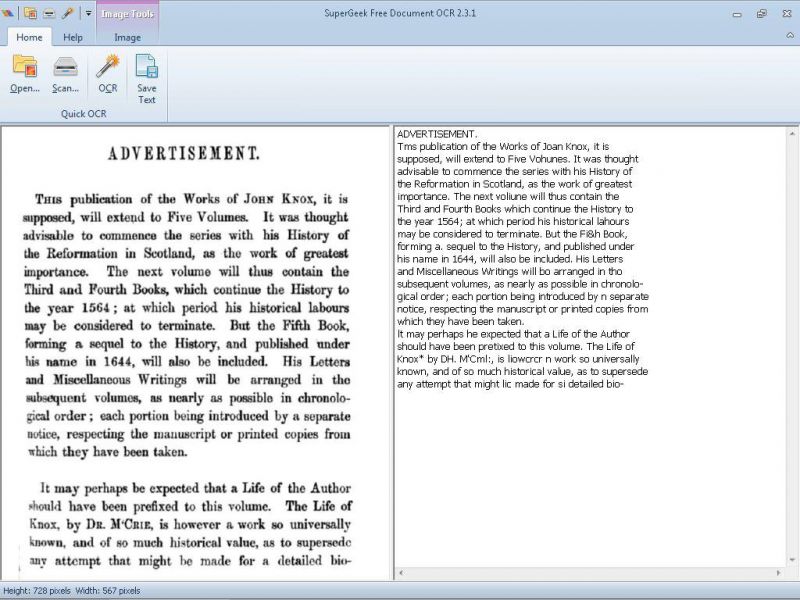Open the application logo menu at top-left
This screenshot has width=800, height=600.
point(7,13)
